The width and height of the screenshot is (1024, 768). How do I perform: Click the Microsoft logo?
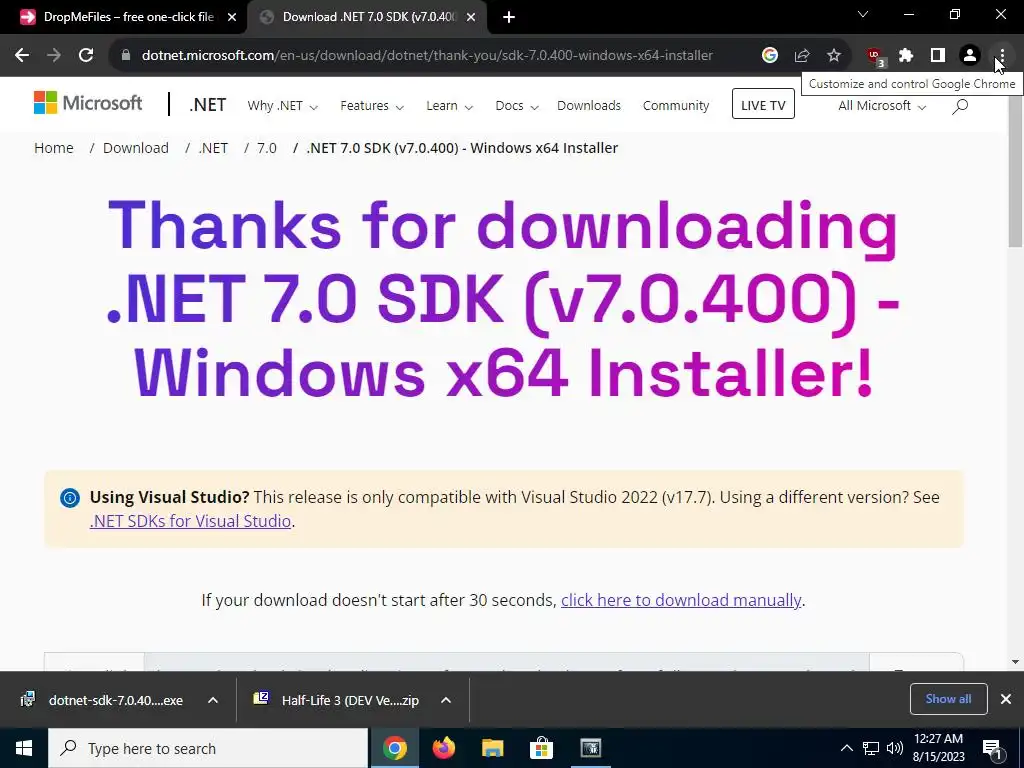pos(88,103)
